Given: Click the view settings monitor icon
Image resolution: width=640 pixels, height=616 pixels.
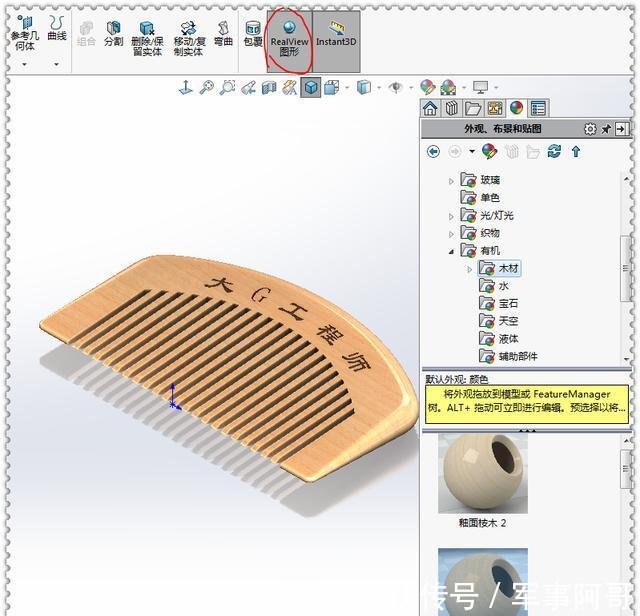Looking at the screenshot, I should click(x=480, y=87).
